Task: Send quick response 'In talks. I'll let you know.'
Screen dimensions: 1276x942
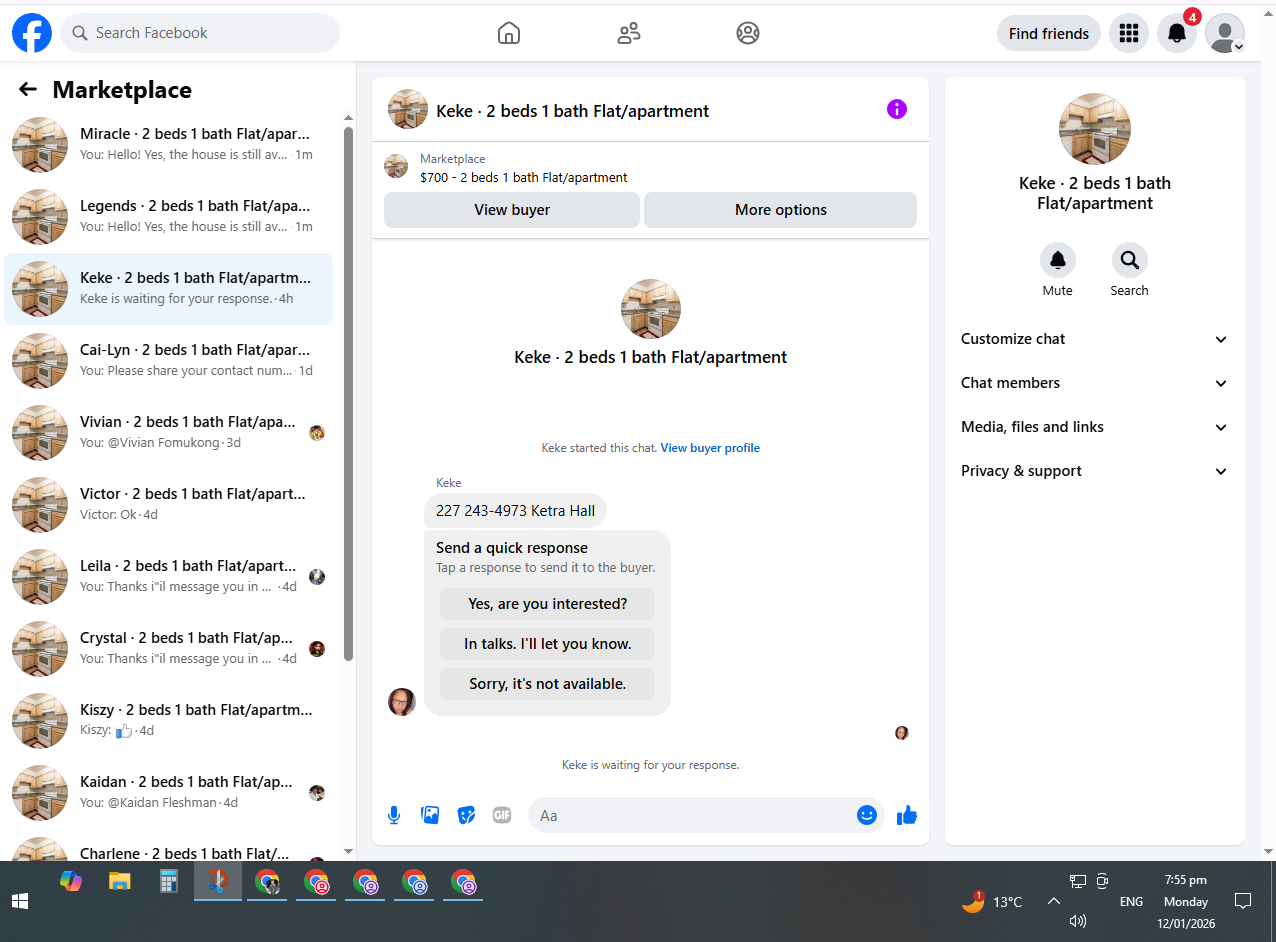Action: (548, 644)
